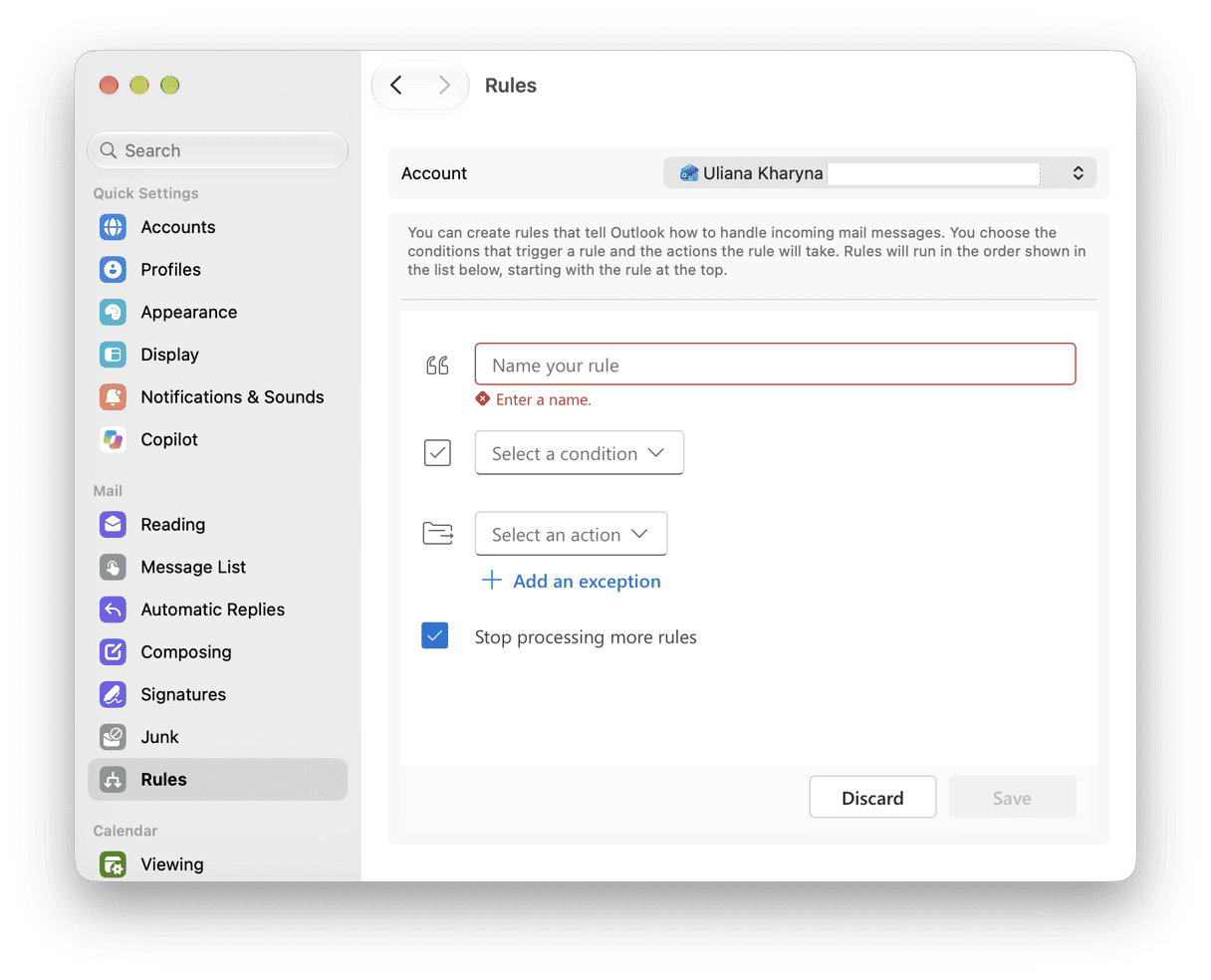This screenshot has width=1211, height=980.
Task: Switch to Signatures settings
Action: click(217, 695)
